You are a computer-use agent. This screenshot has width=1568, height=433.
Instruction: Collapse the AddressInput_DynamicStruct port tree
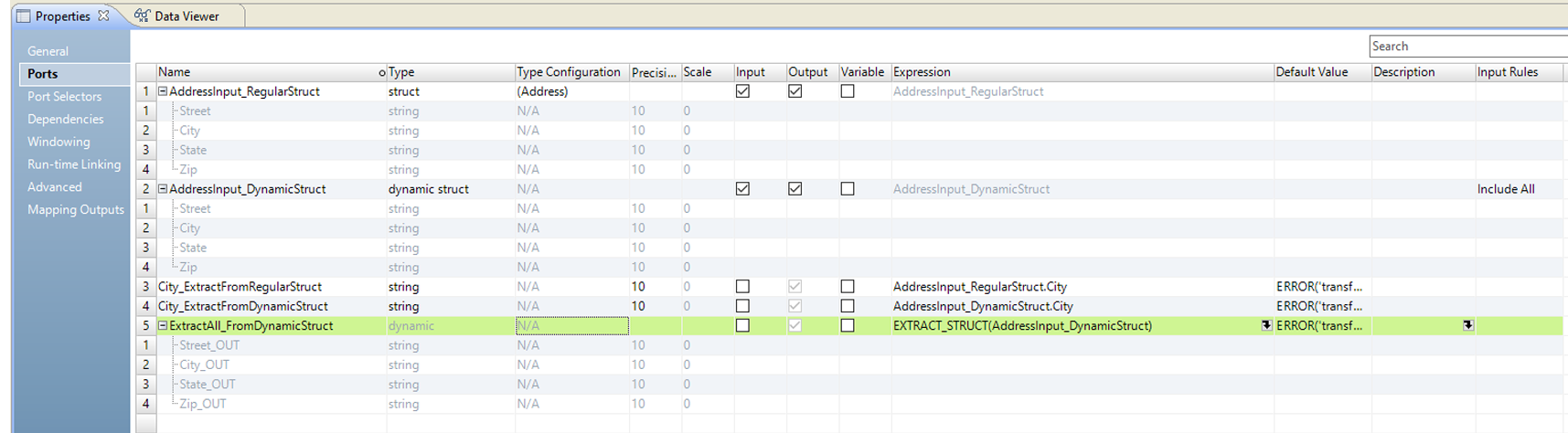click(163, 189)
